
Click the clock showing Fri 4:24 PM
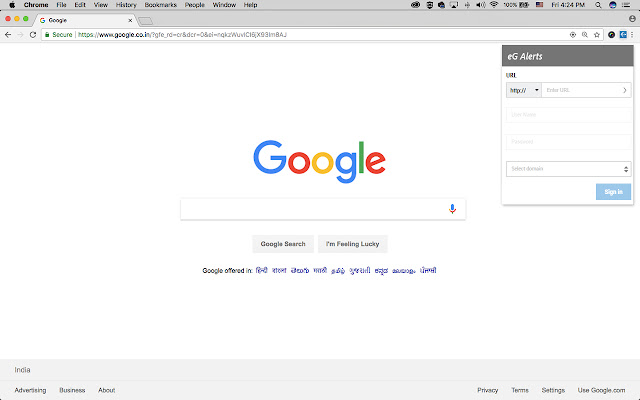click(568, 5)
